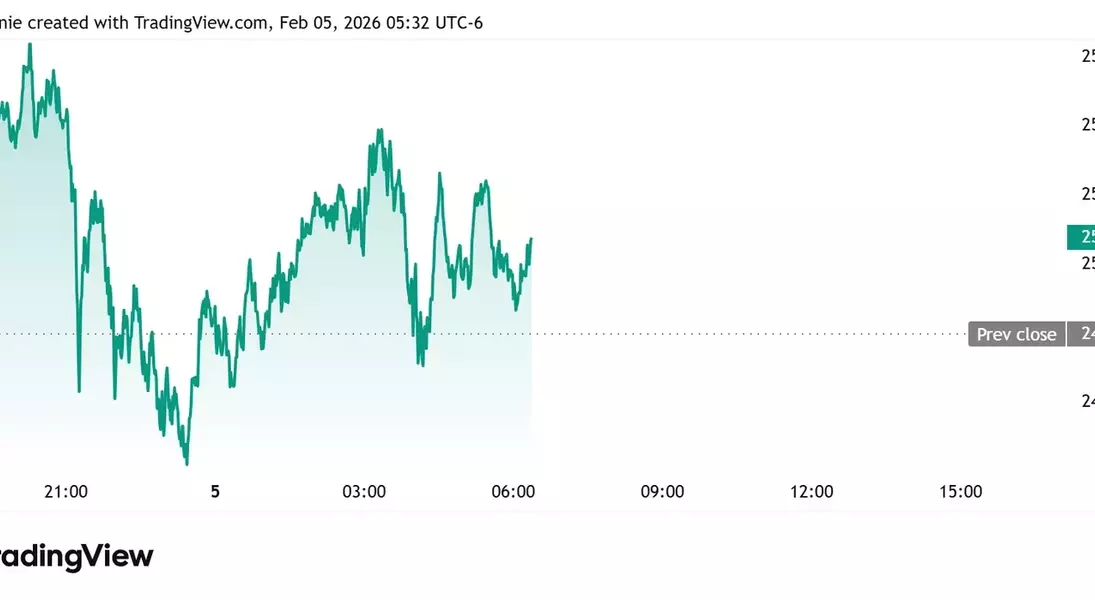The height and width of the screenshot is (600, 1095).
Task: Click the 12:00 time axis label
Action: pyautogui.click(x=811, y=491)
